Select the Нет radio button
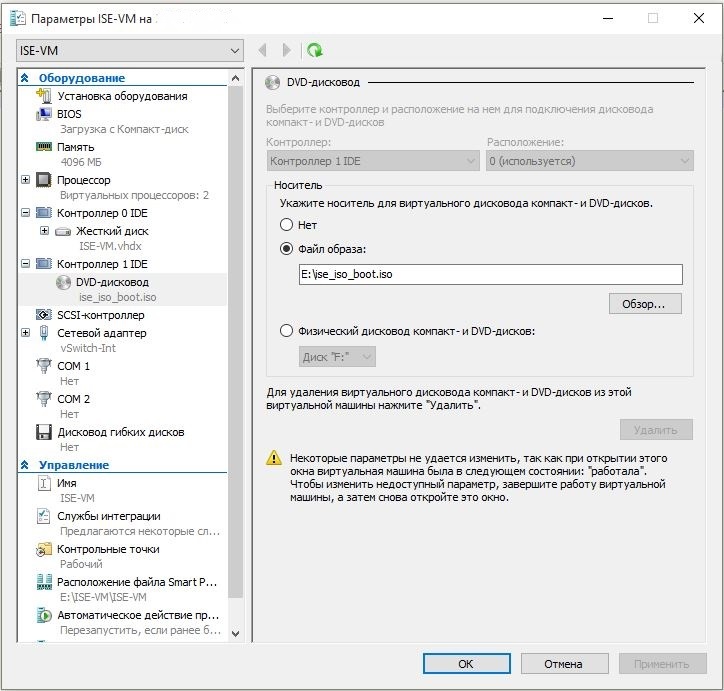Image resolution: width=724 pixels, height=691 pixels. [x=287, y=225]
